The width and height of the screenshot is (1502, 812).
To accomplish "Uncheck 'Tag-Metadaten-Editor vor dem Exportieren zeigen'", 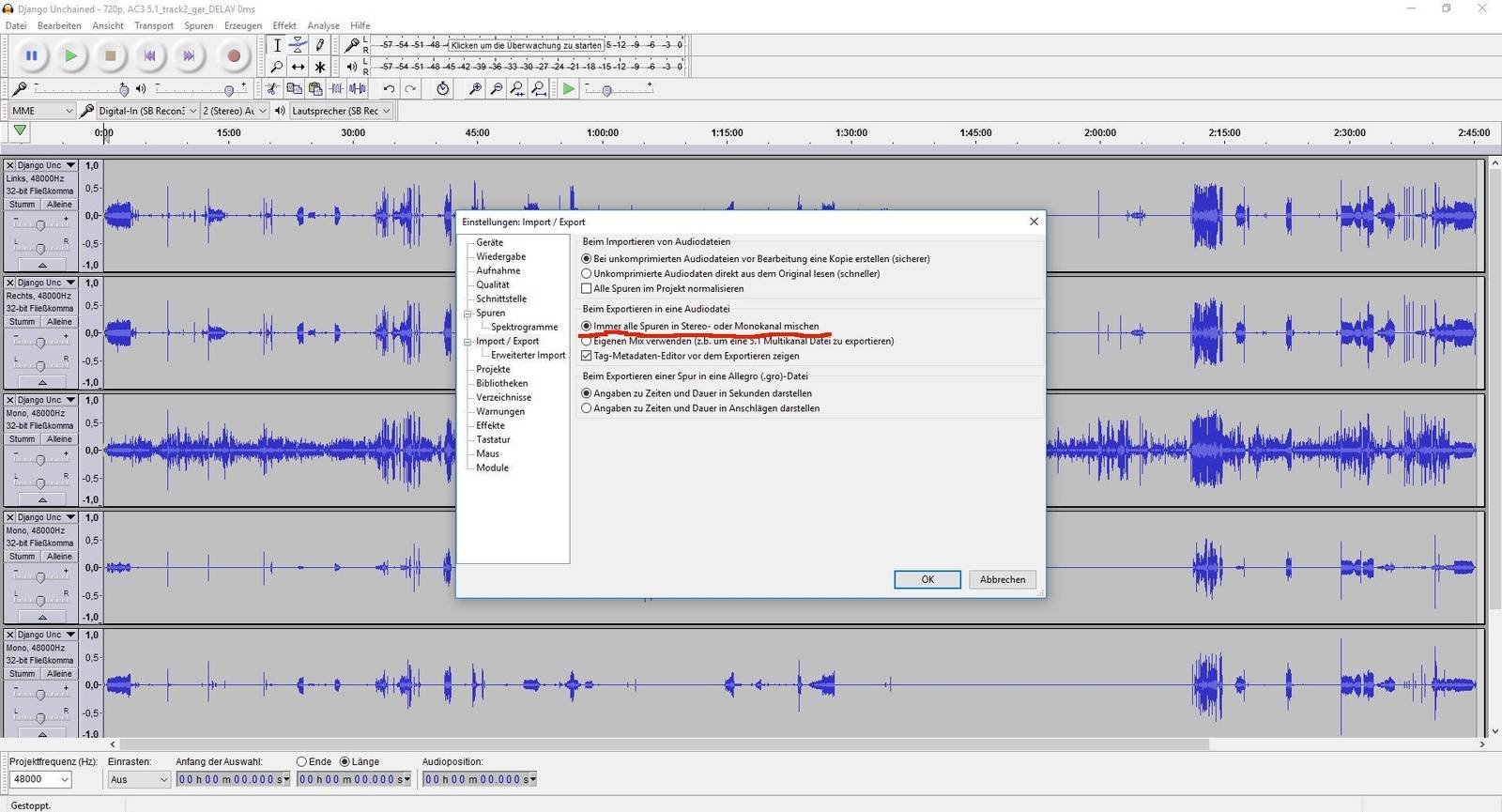I will (587, 357).
